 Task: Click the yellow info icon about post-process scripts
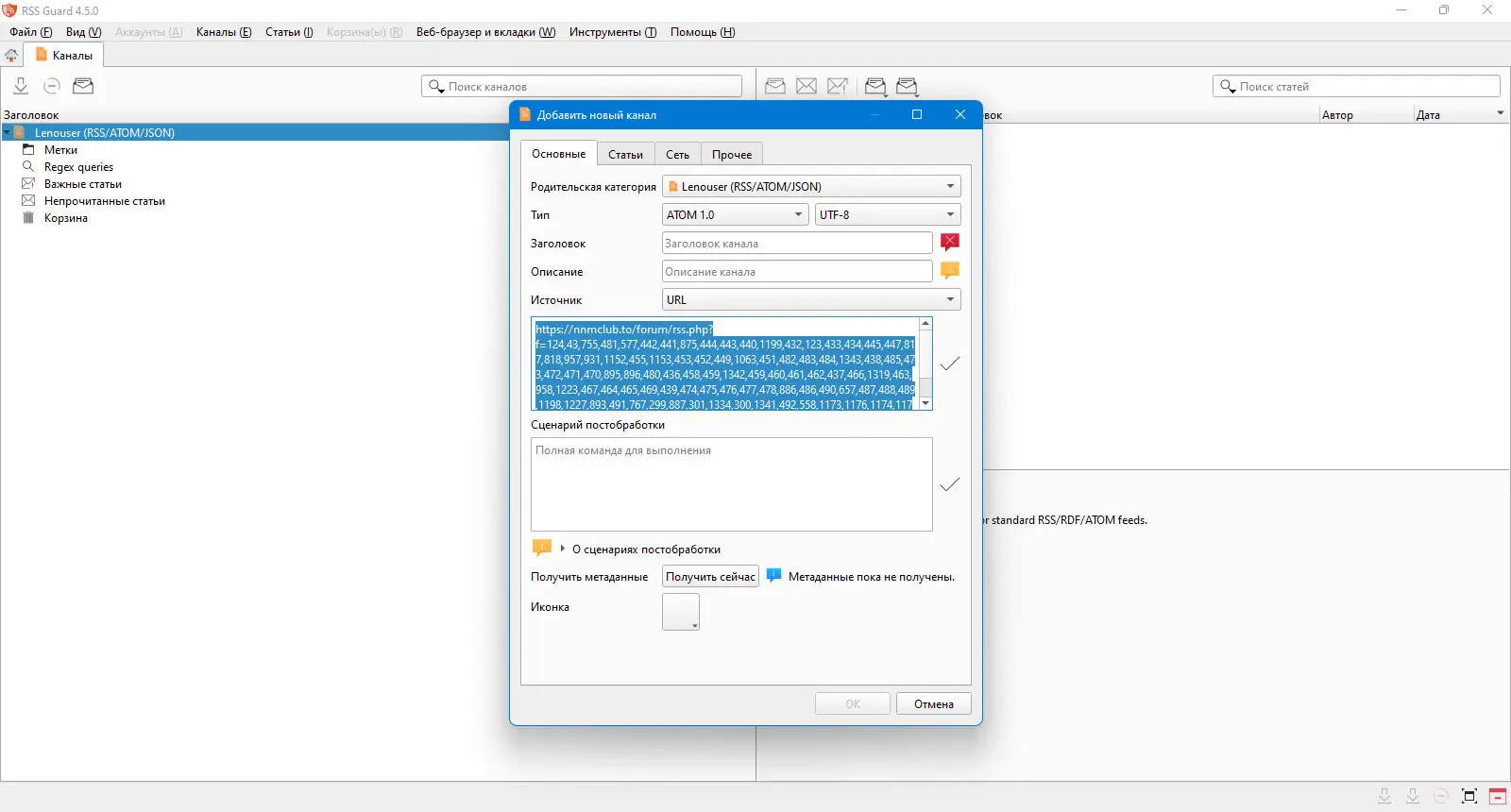pyautogui.click(x=542, y=548)
